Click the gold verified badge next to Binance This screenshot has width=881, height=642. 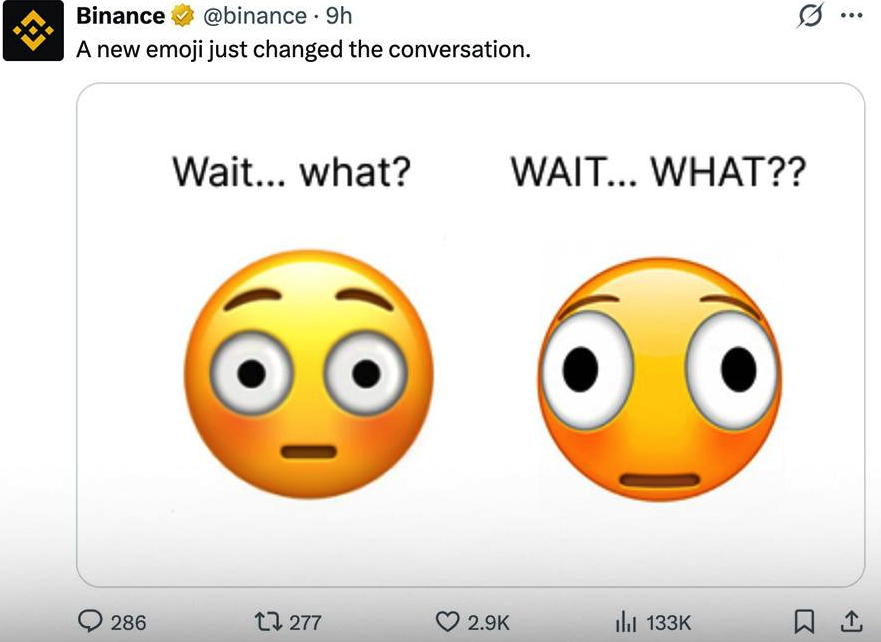(x=182, y=16)
